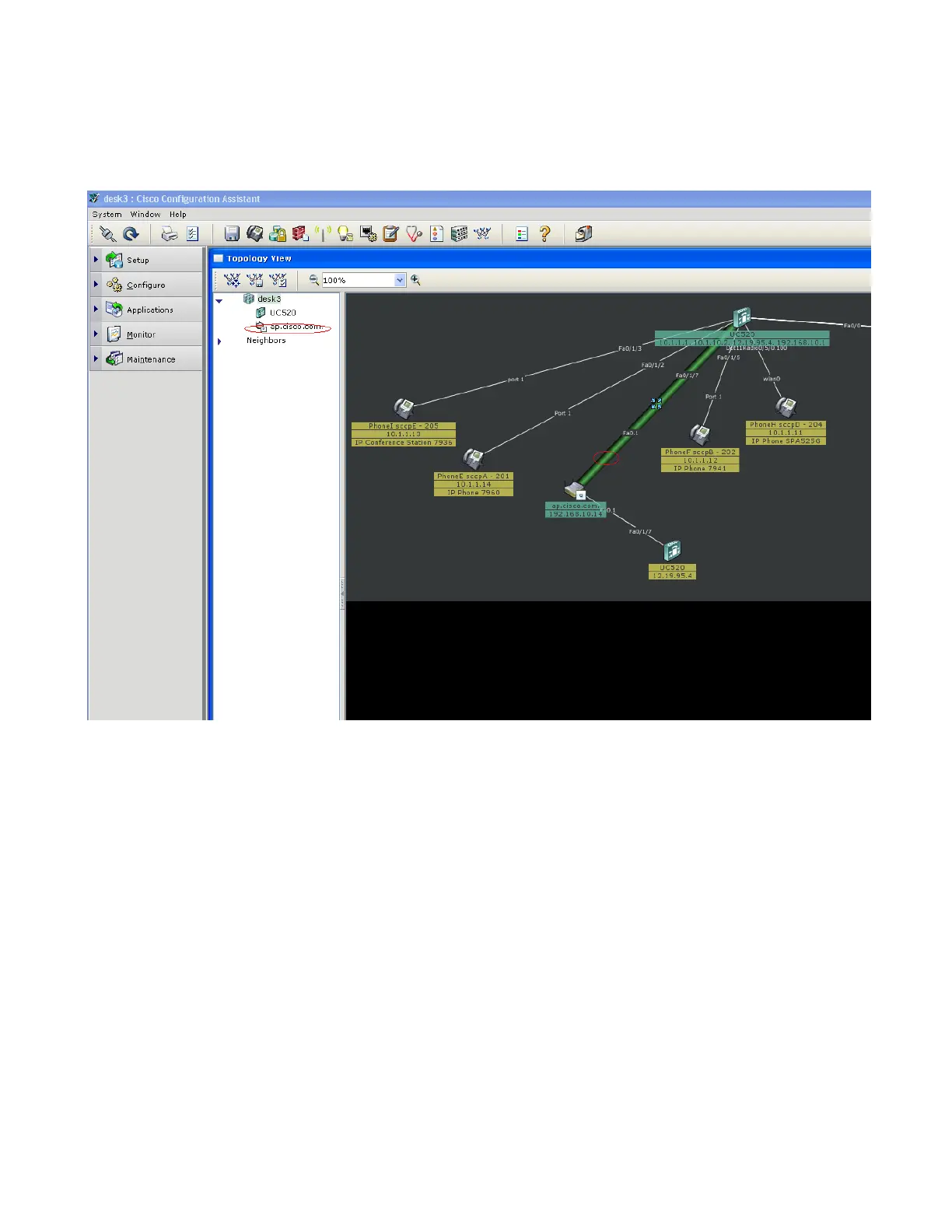This screenshot has height=1232, width=952.
Task: Select PhoneI sccpE - 205 phone icon
Action: [x=404, y=408]
